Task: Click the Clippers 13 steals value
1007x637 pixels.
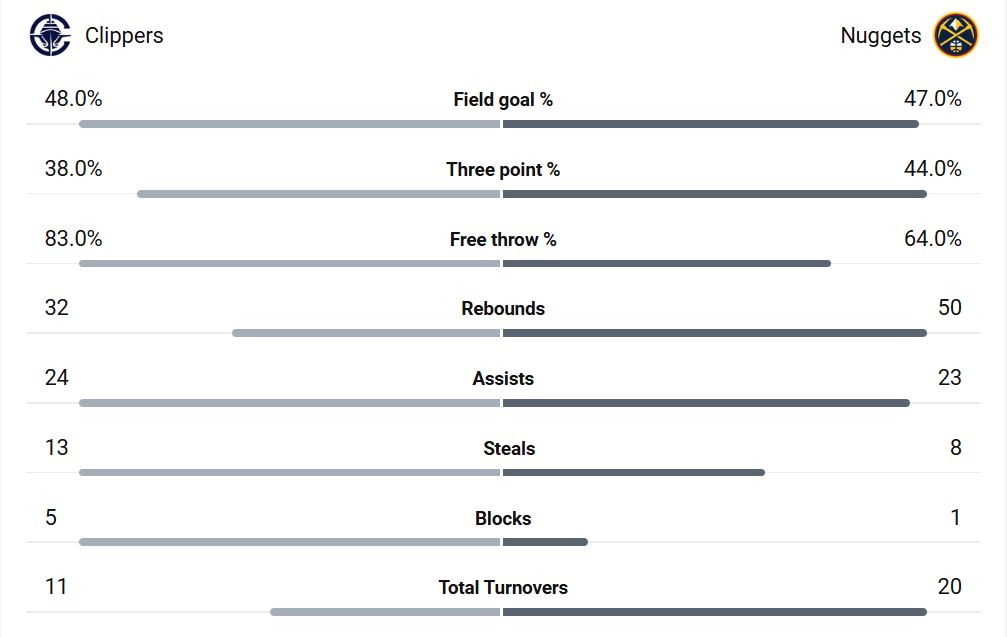Action: coord(56,448)
